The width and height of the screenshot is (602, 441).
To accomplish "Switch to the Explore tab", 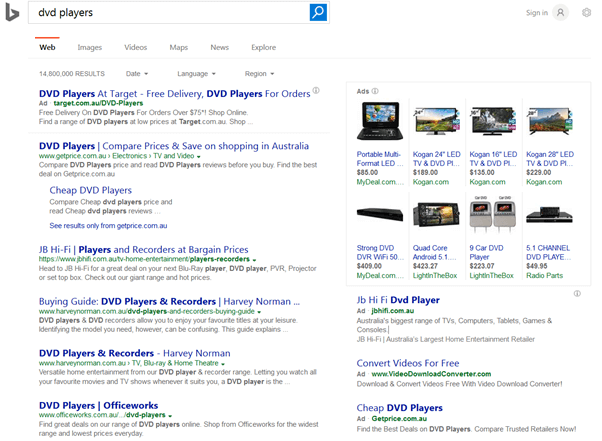I will coord(263,47).
